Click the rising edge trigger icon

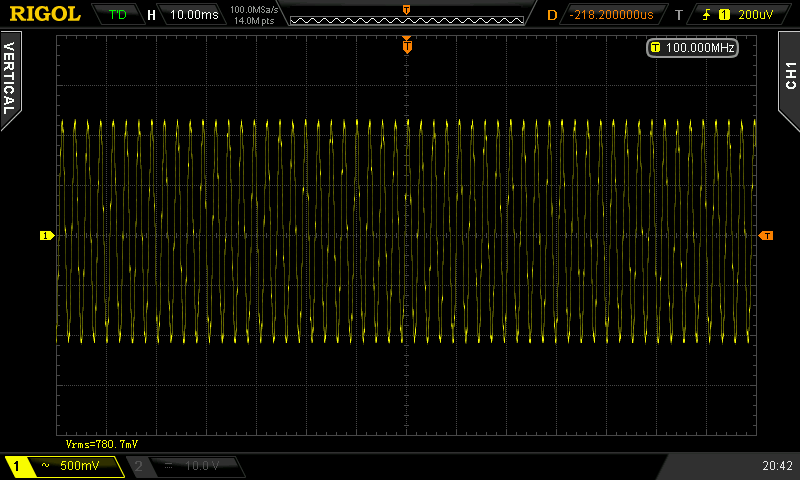coord(706,15)
